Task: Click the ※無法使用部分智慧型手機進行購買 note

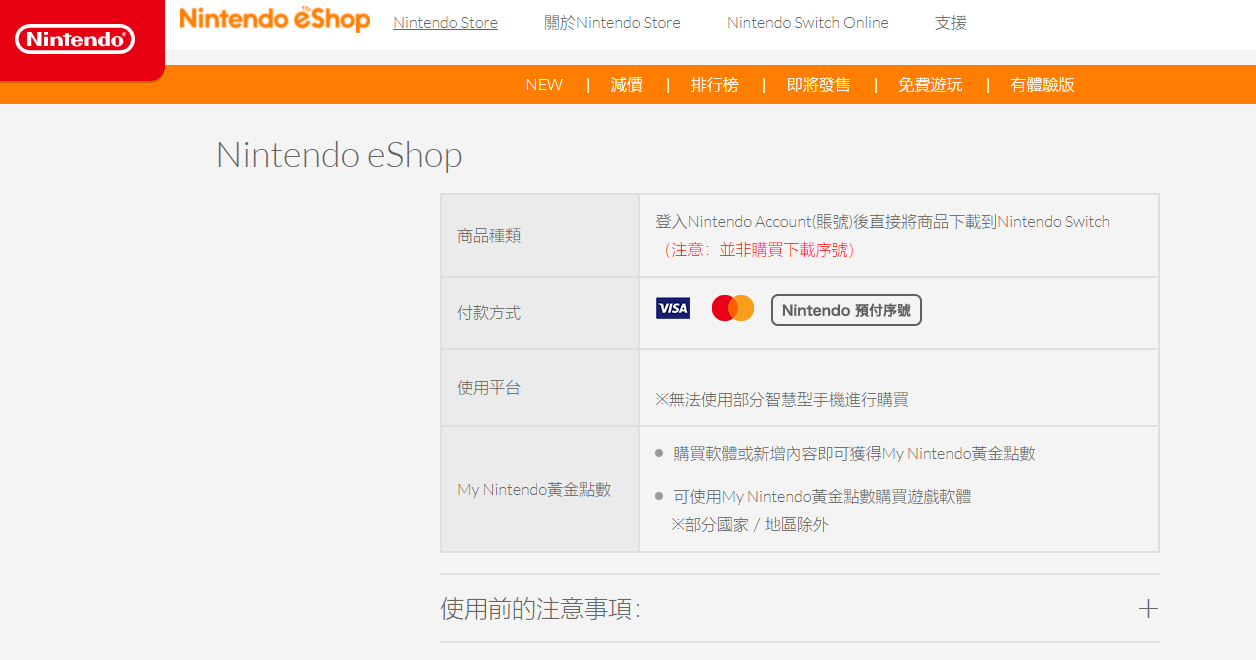Action: pos(782,399)
